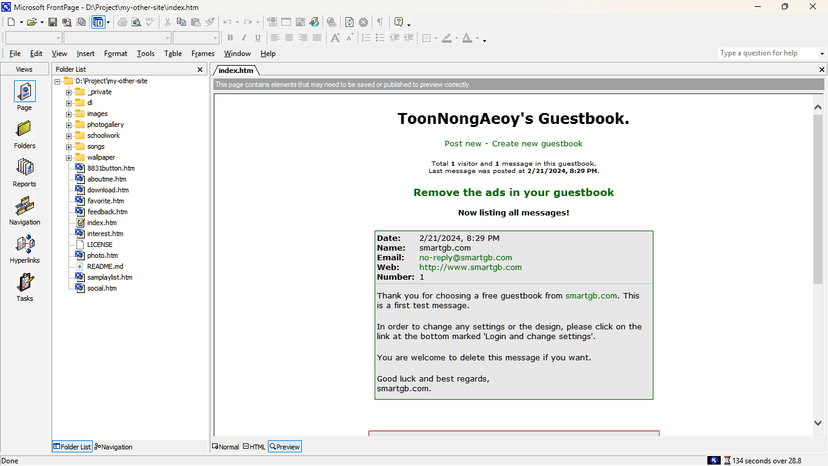Expand the schoolwork folder node
The image size is (828, 466).
(69, 136)
